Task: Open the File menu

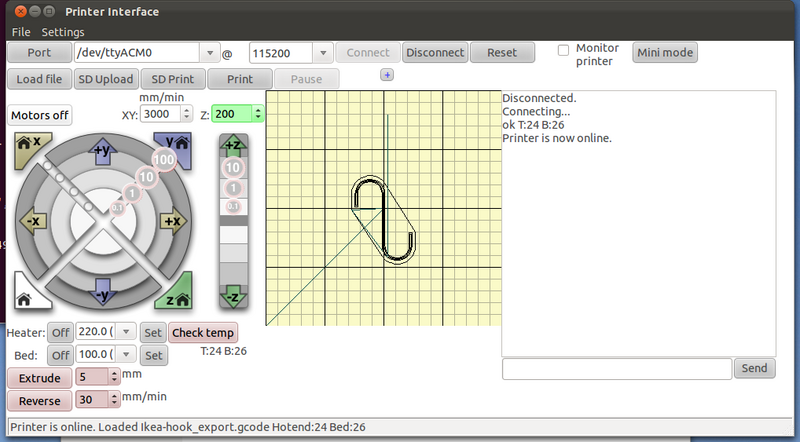Action: 21,32
